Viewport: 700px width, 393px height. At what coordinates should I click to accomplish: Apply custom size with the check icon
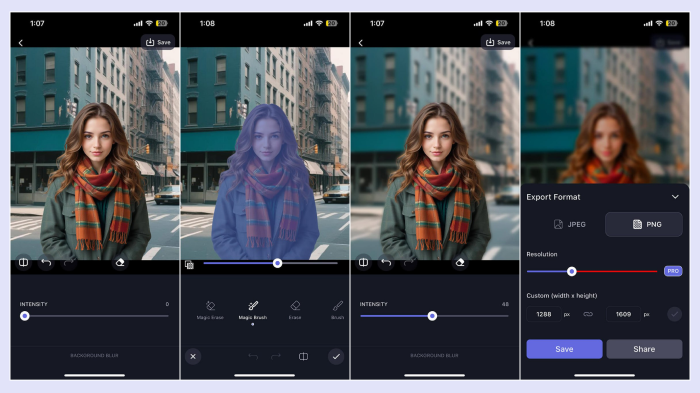coord(675,314)
